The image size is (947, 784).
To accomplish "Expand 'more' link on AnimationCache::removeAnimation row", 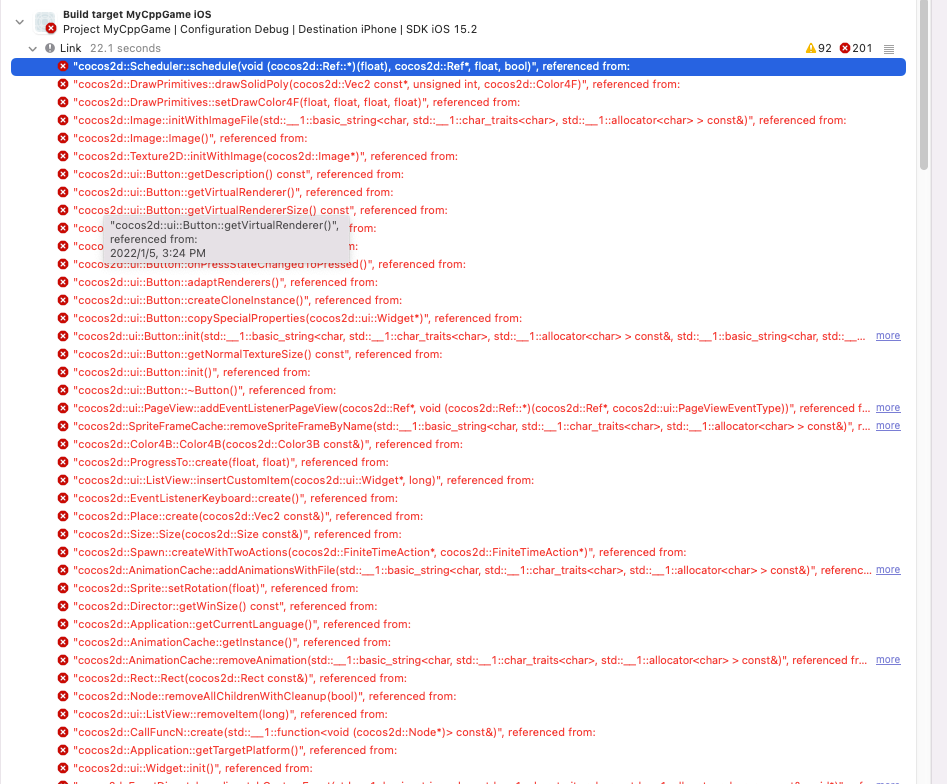I will click(888, 660).
